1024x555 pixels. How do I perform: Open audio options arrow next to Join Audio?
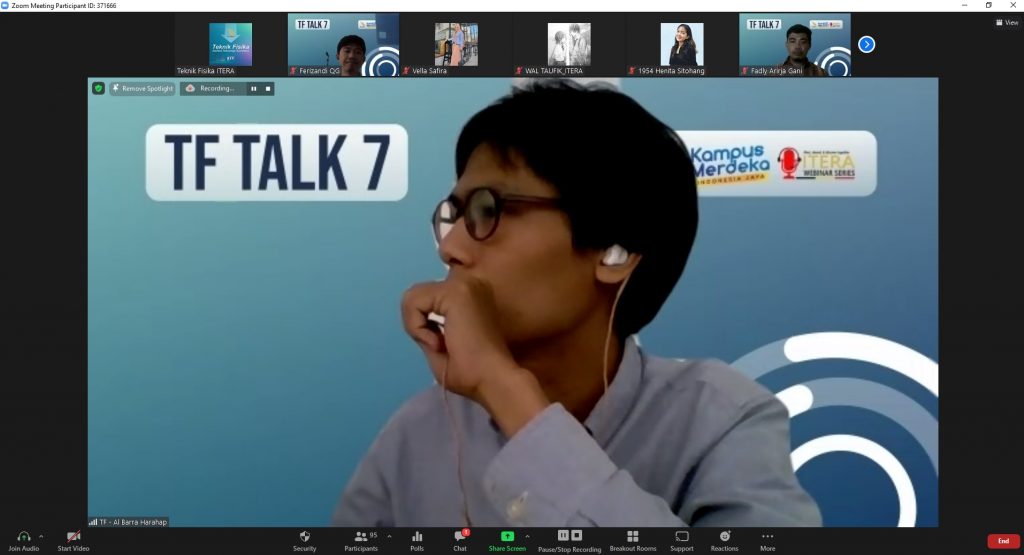[x=41, y=537]
